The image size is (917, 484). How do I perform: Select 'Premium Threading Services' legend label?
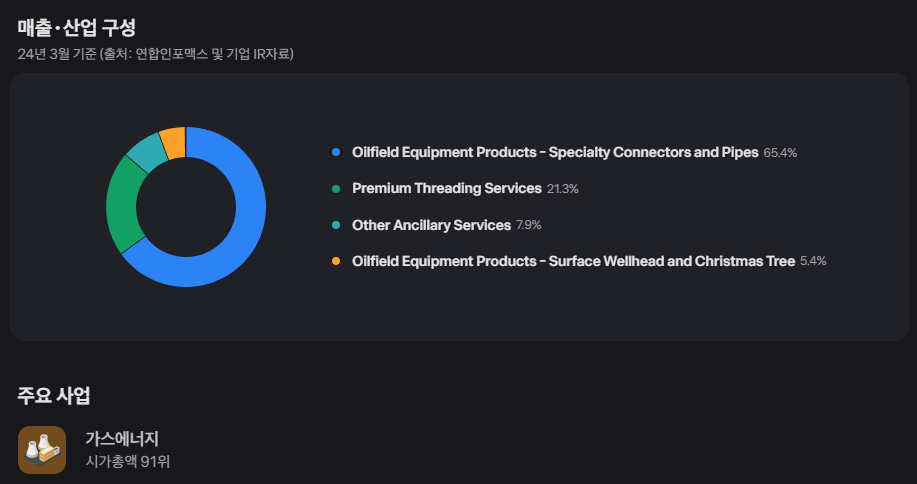click(x=447, y=189)
